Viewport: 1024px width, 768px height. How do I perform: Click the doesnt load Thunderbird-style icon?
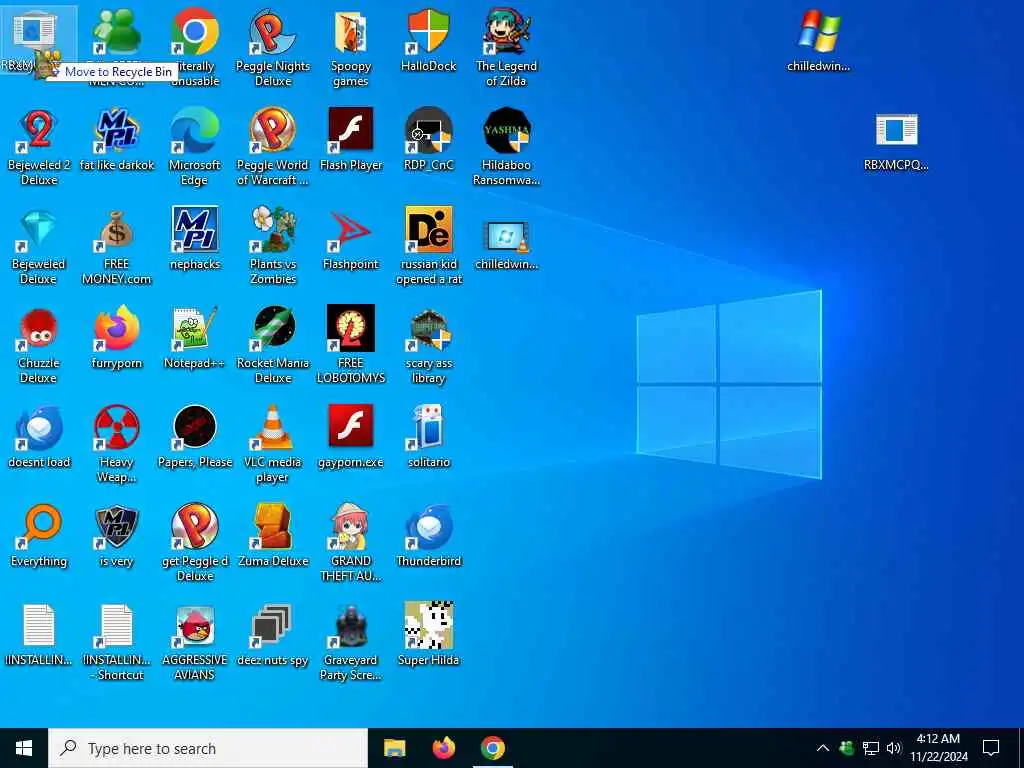tap(39, 428)
